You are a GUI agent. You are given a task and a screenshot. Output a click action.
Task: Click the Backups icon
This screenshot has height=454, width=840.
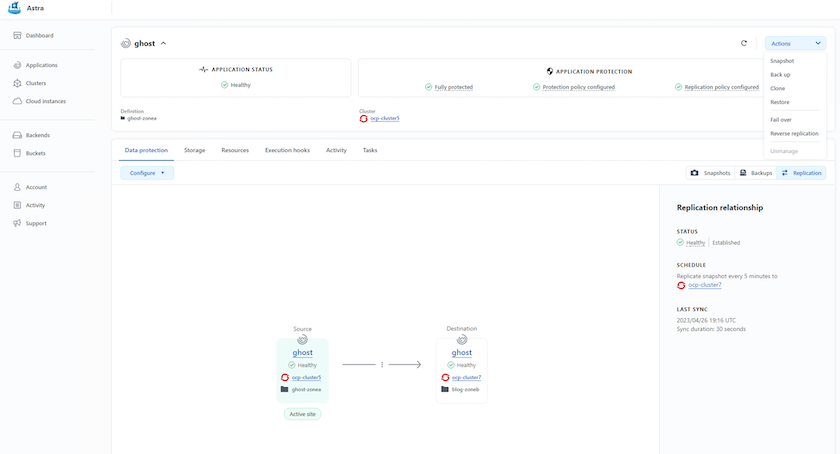[743, 173]
